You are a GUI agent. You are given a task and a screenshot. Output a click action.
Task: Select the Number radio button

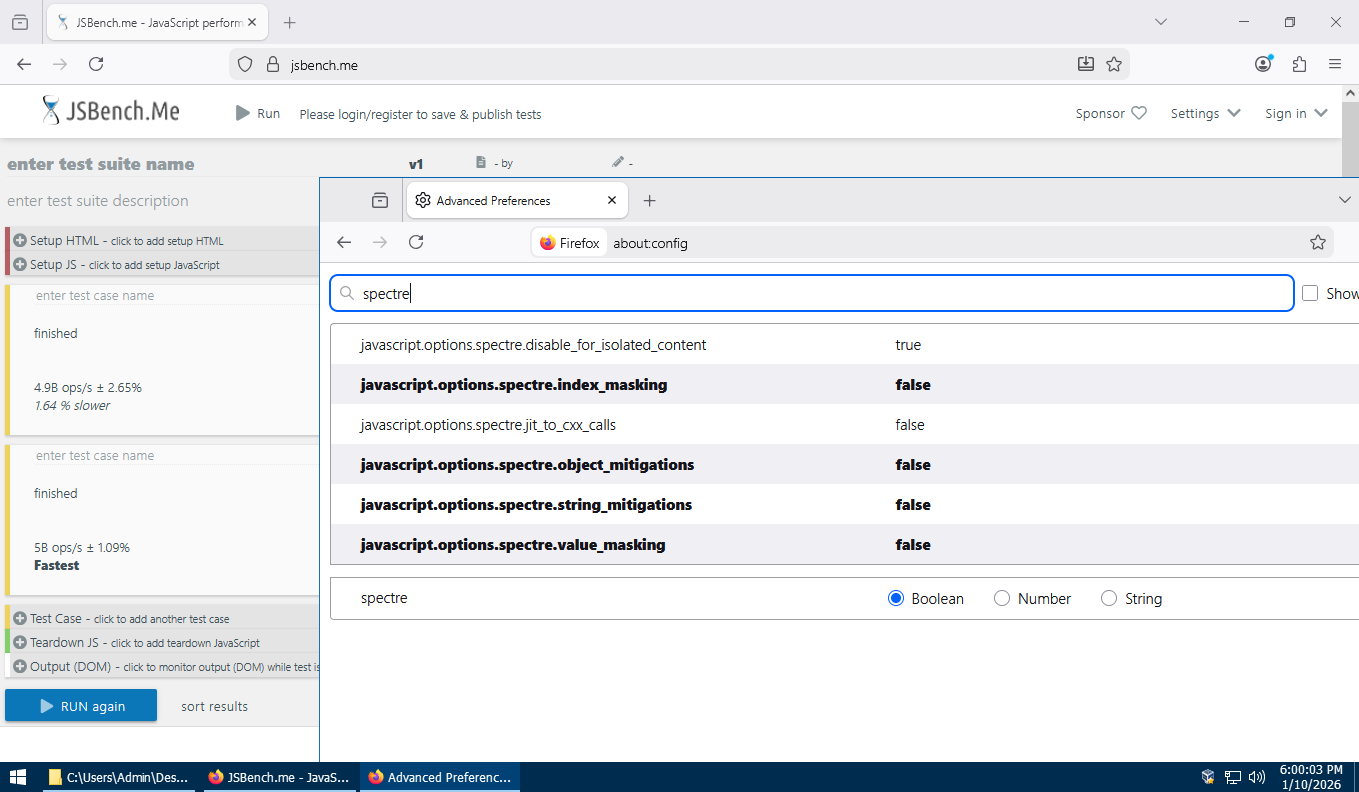click(1002, 598)
